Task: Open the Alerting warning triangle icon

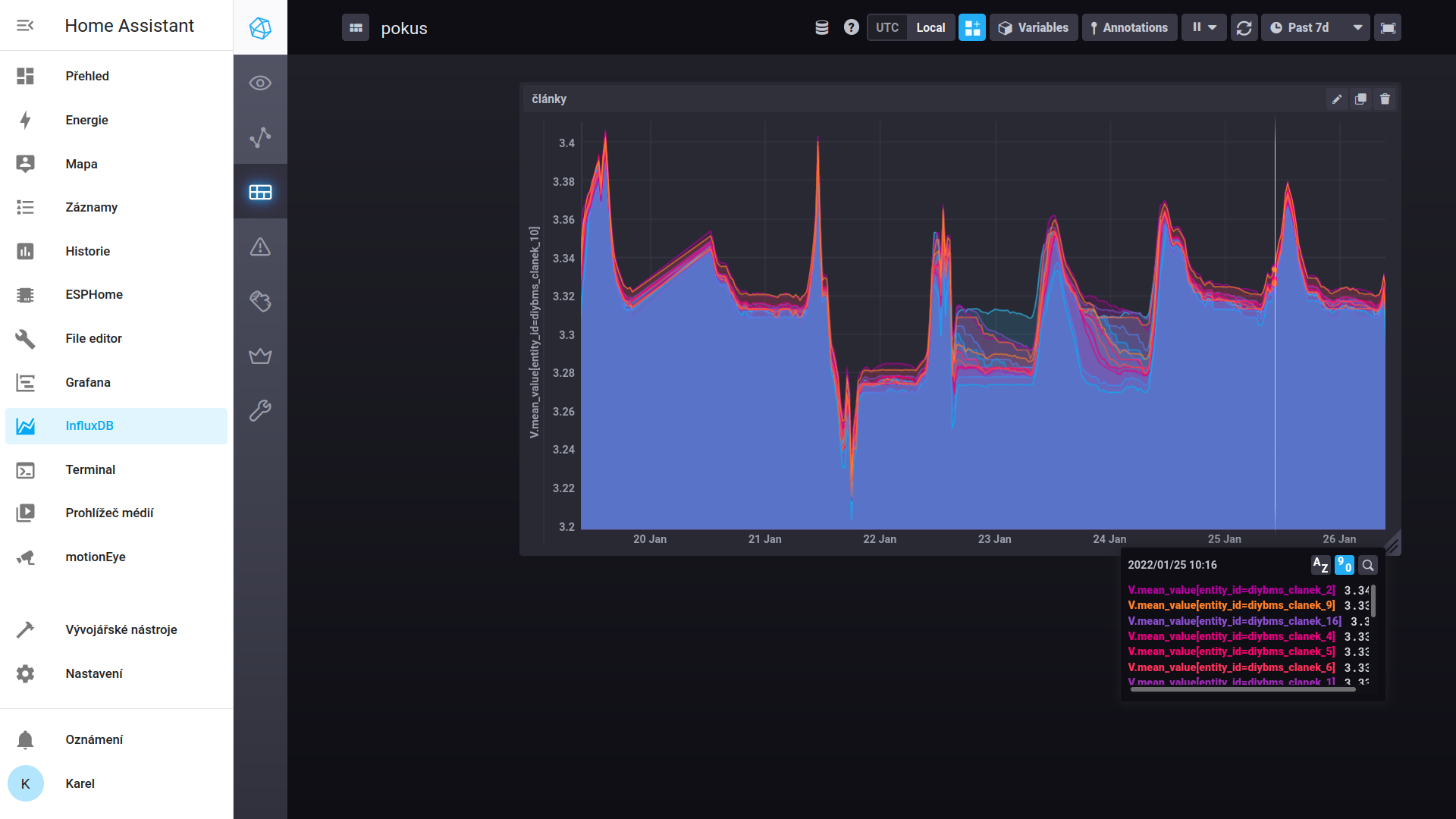Action: coord(260,246)
